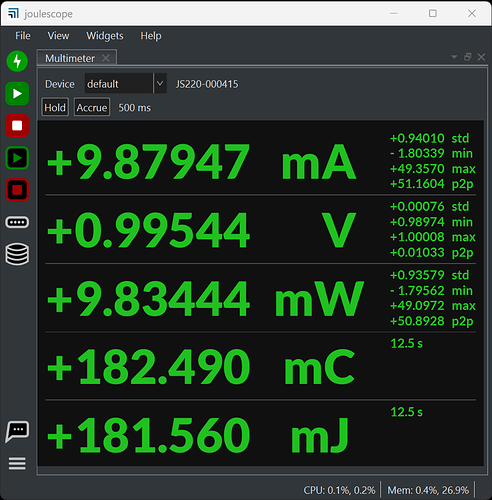Open the dock panel options triangle dropdown
Screen dimensions: 492x500
pyautogui.click(x=454, y=57)
